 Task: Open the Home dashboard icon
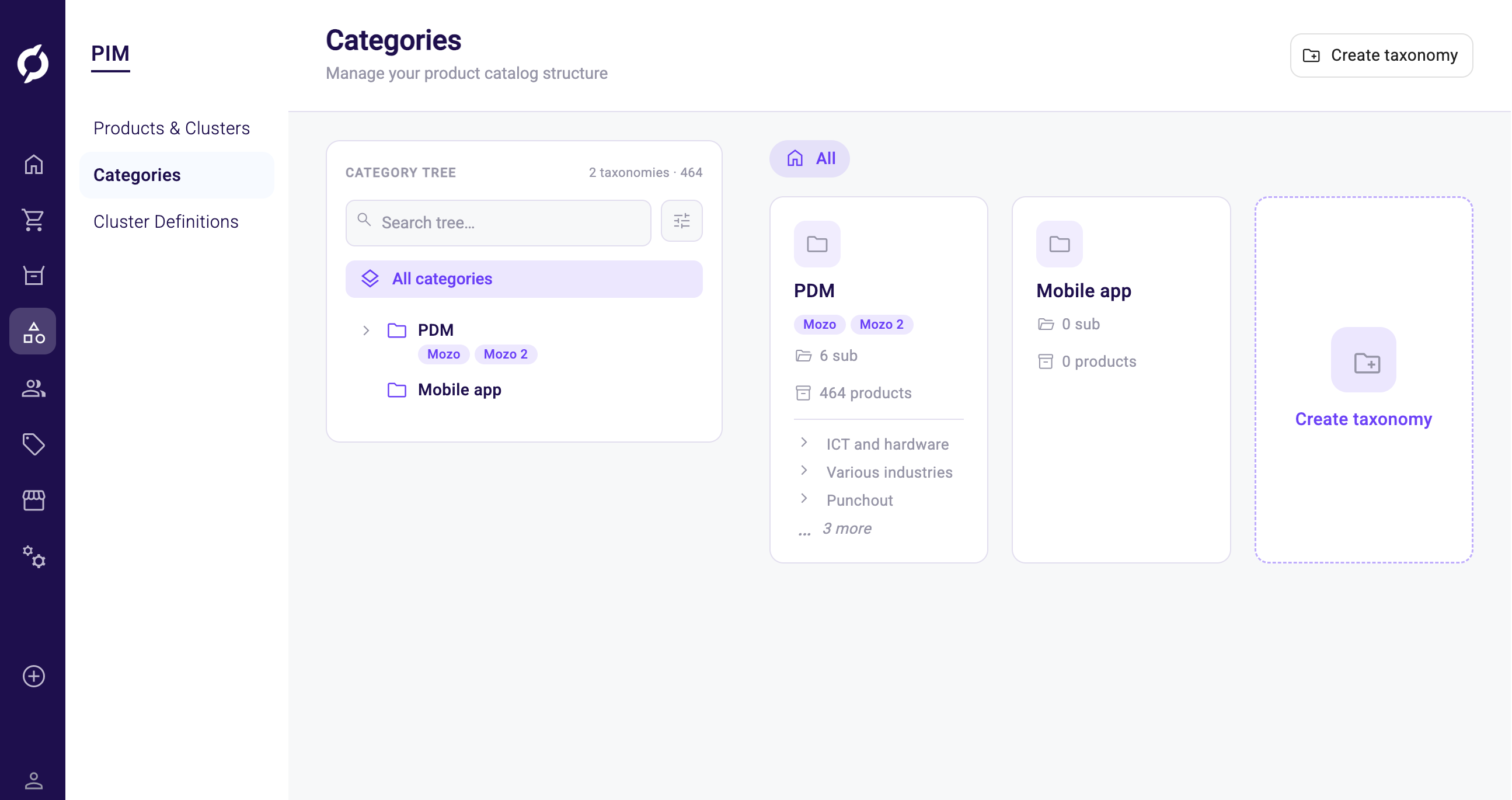33,164
